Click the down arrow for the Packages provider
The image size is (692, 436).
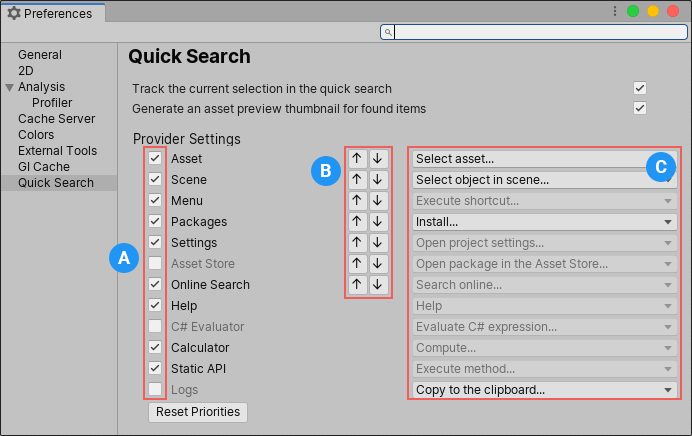(x=377, y=222)
